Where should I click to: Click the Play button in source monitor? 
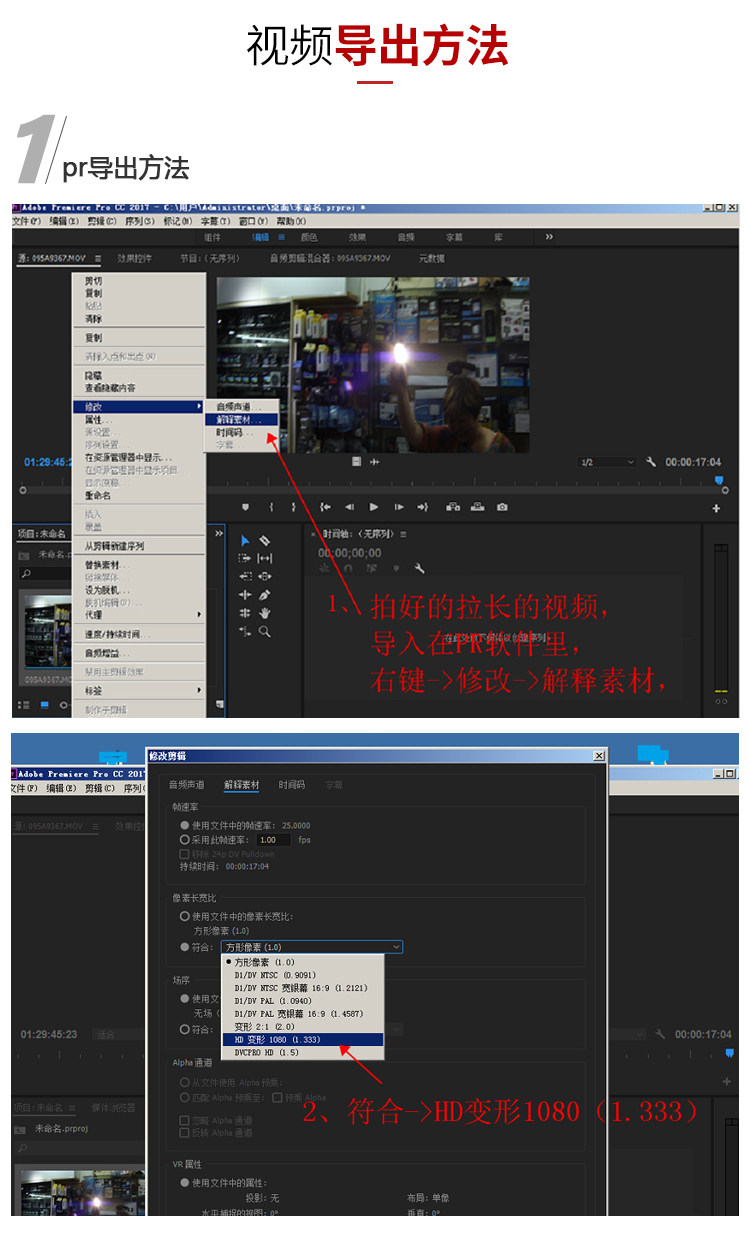pos(374,507)
